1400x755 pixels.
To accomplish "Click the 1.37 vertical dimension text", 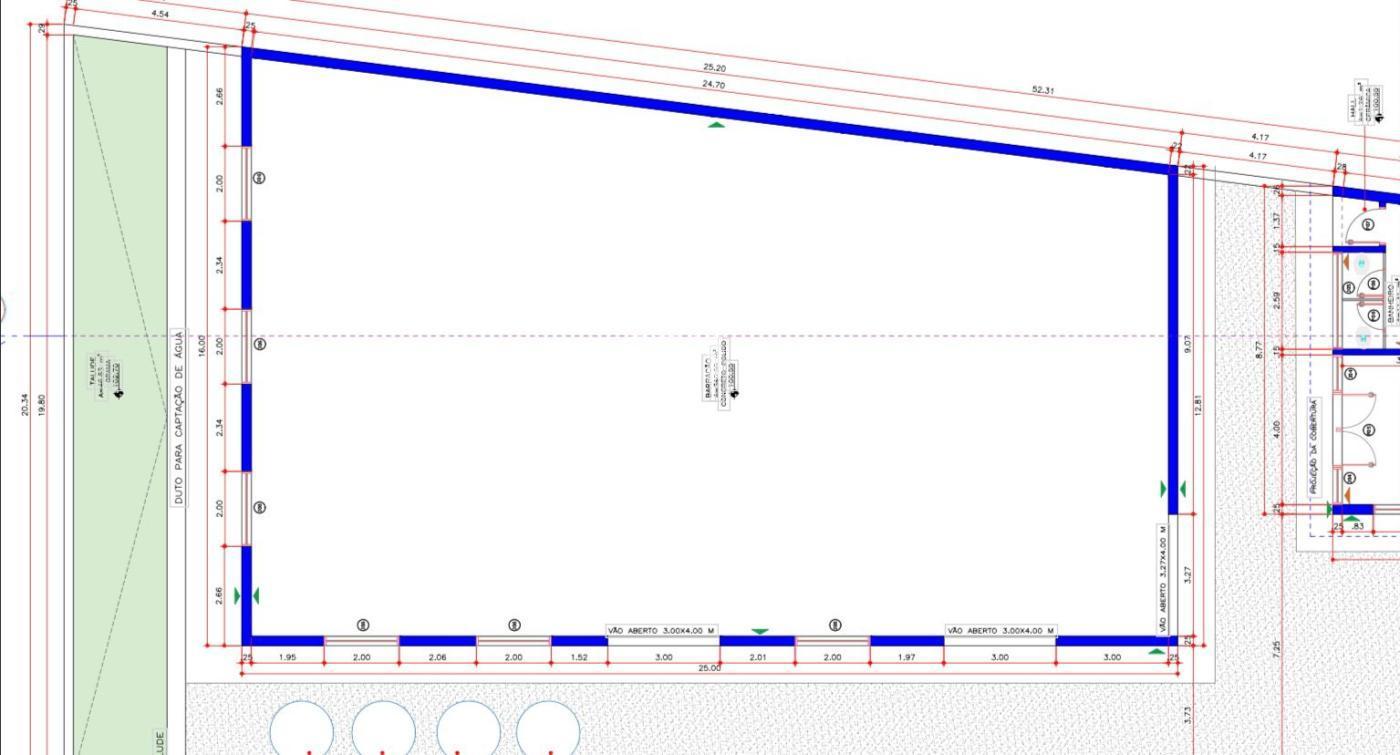I will [x=1276, y=220].
